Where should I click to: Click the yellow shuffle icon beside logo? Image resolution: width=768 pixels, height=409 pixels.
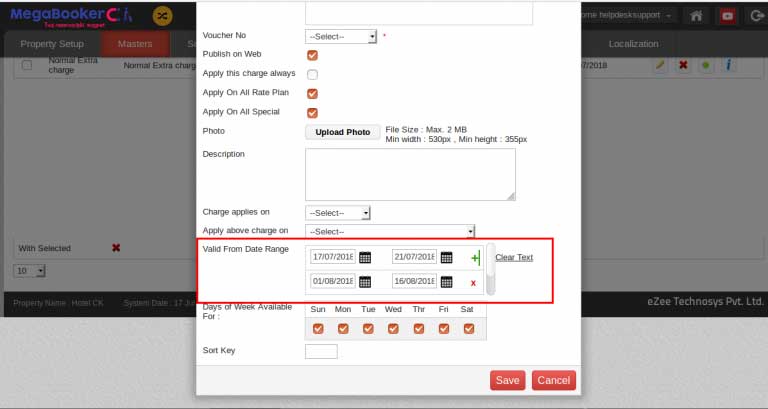(x=162, y=16)
